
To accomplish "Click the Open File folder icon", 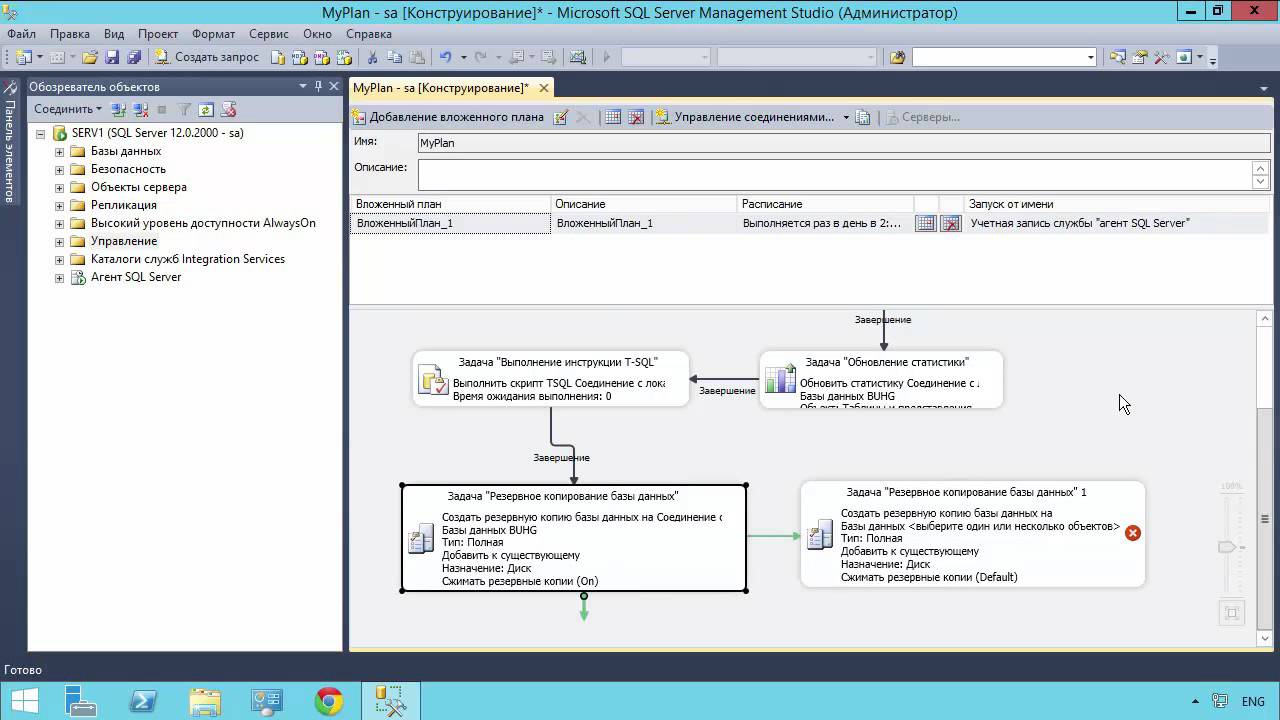I will pyautogui.click(x=91, y=57).
